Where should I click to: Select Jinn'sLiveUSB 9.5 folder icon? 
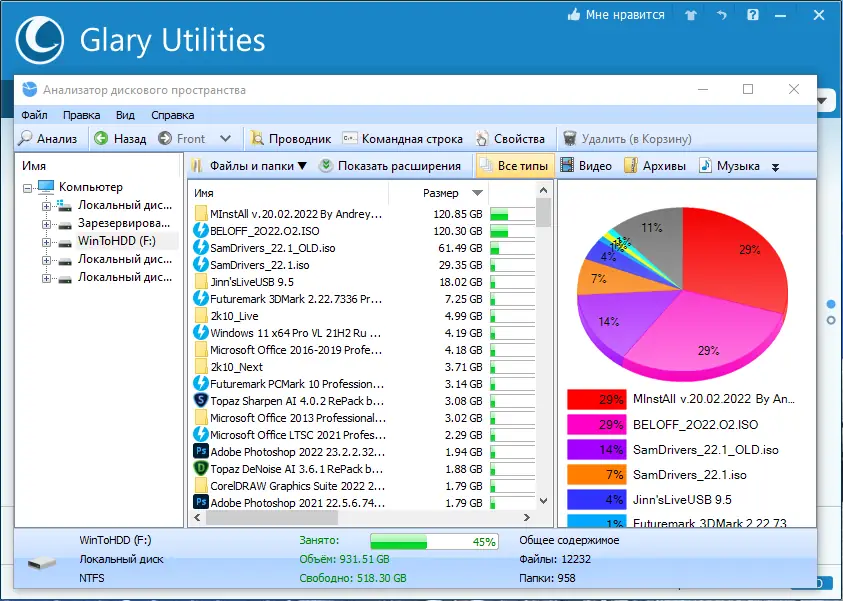201,282
